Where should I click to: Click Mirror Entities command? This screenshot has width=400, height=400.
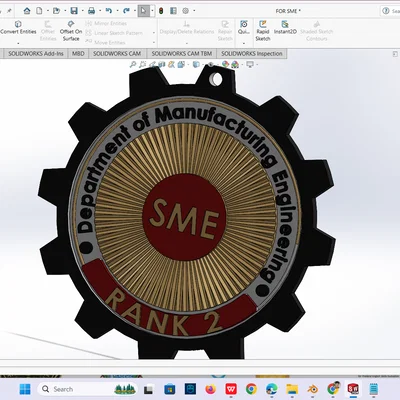106,23
